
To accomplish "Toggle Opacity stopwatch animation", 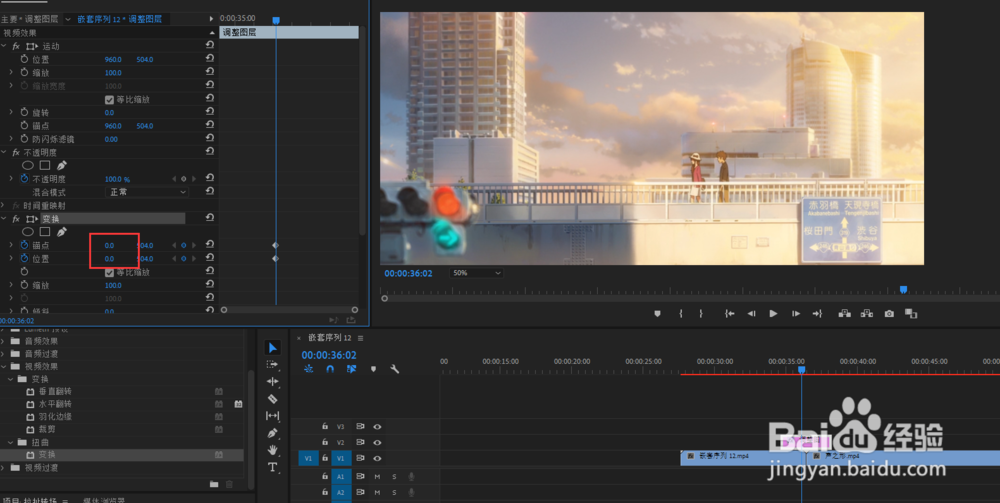I will tap(24, 179).
